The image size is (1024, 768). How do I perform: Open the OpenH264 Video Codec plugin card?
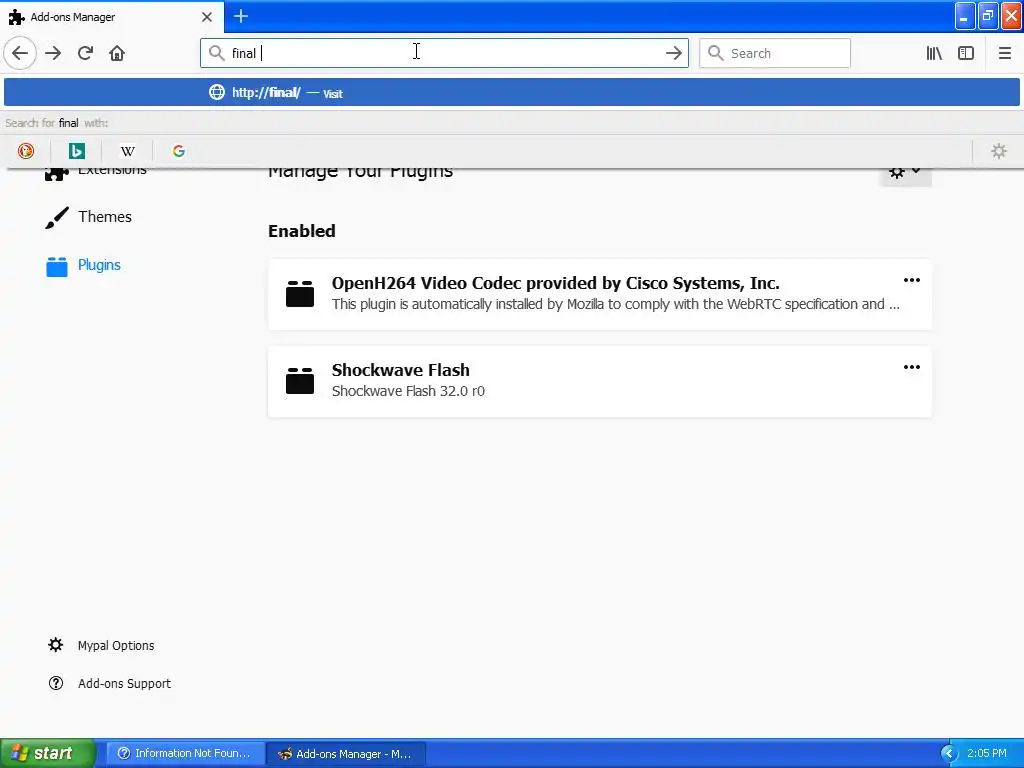click(600, 295)
